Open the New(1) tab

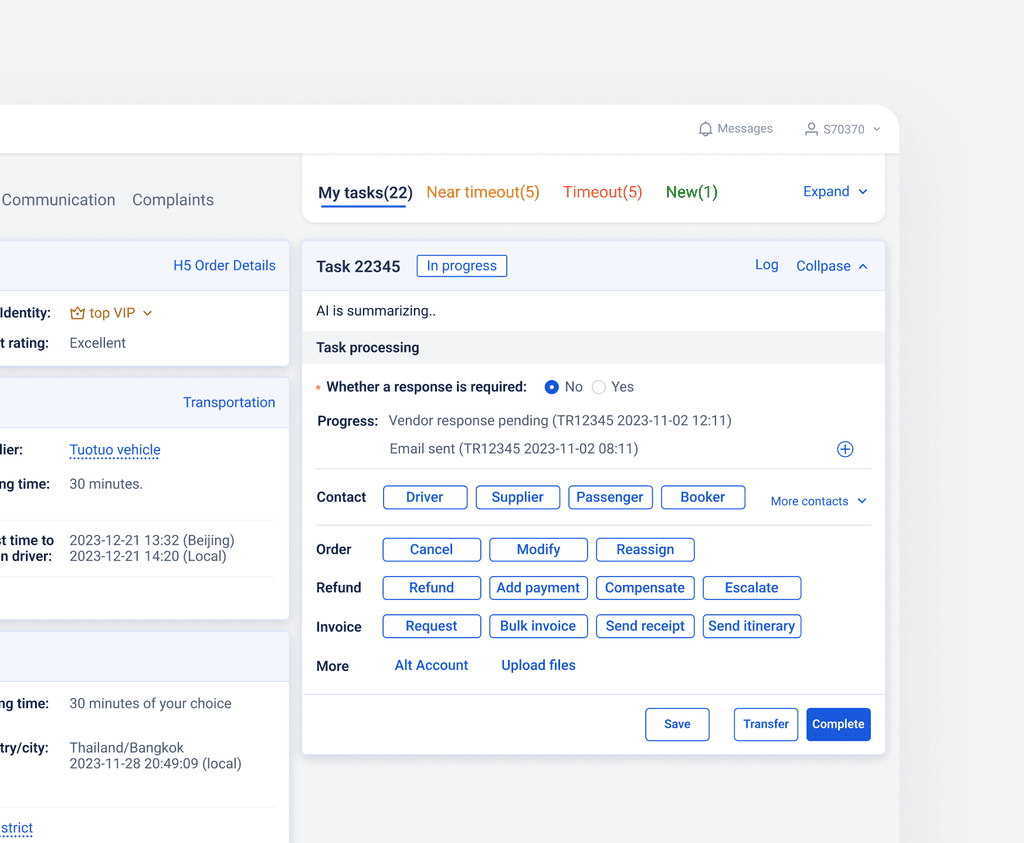691,192
